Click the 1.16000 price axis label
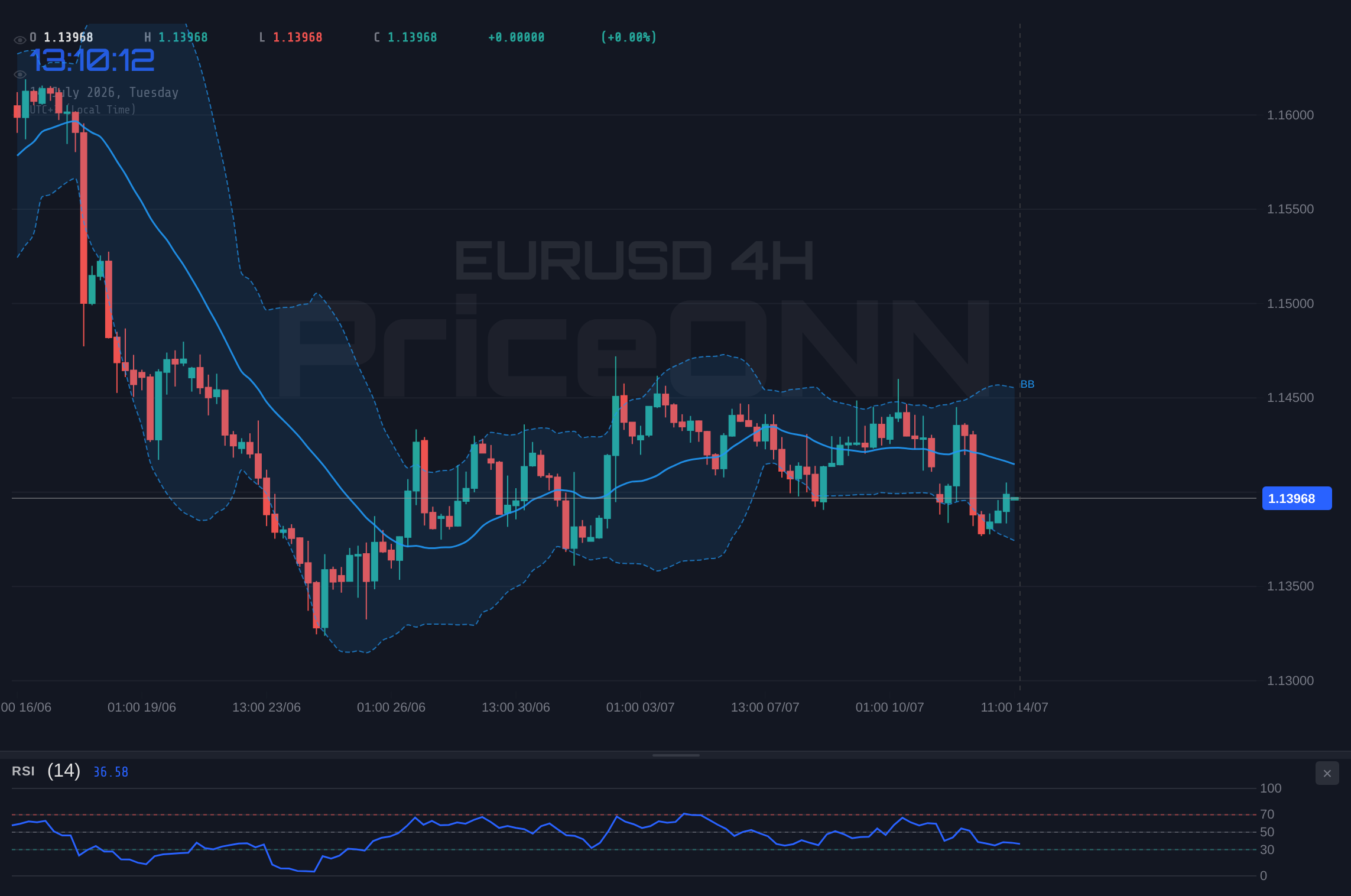Viewport: 1351px width, 896px height. point(1290,115)
